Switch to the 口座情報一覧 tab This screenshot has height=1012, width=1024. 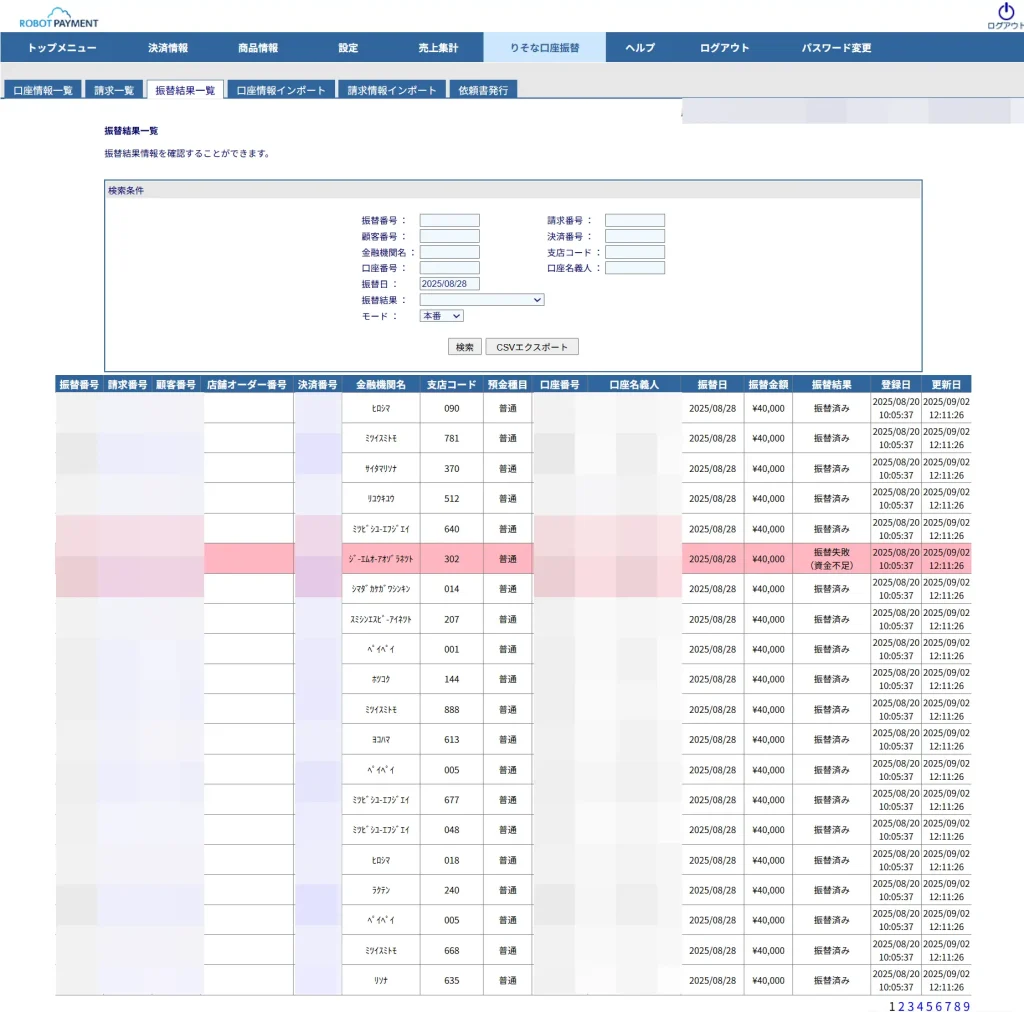coord(43,90)
